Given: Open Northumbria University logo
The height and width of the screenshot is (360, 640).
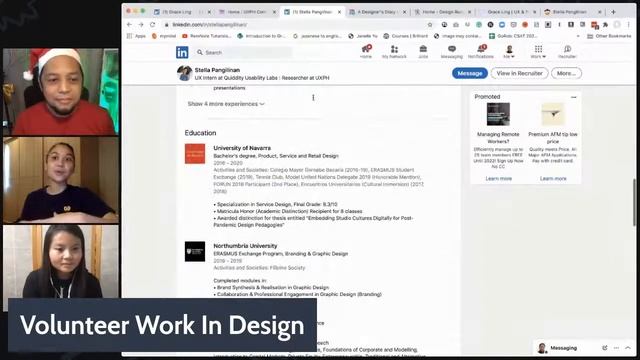Looking at the screenshot, I should [195, 251].
